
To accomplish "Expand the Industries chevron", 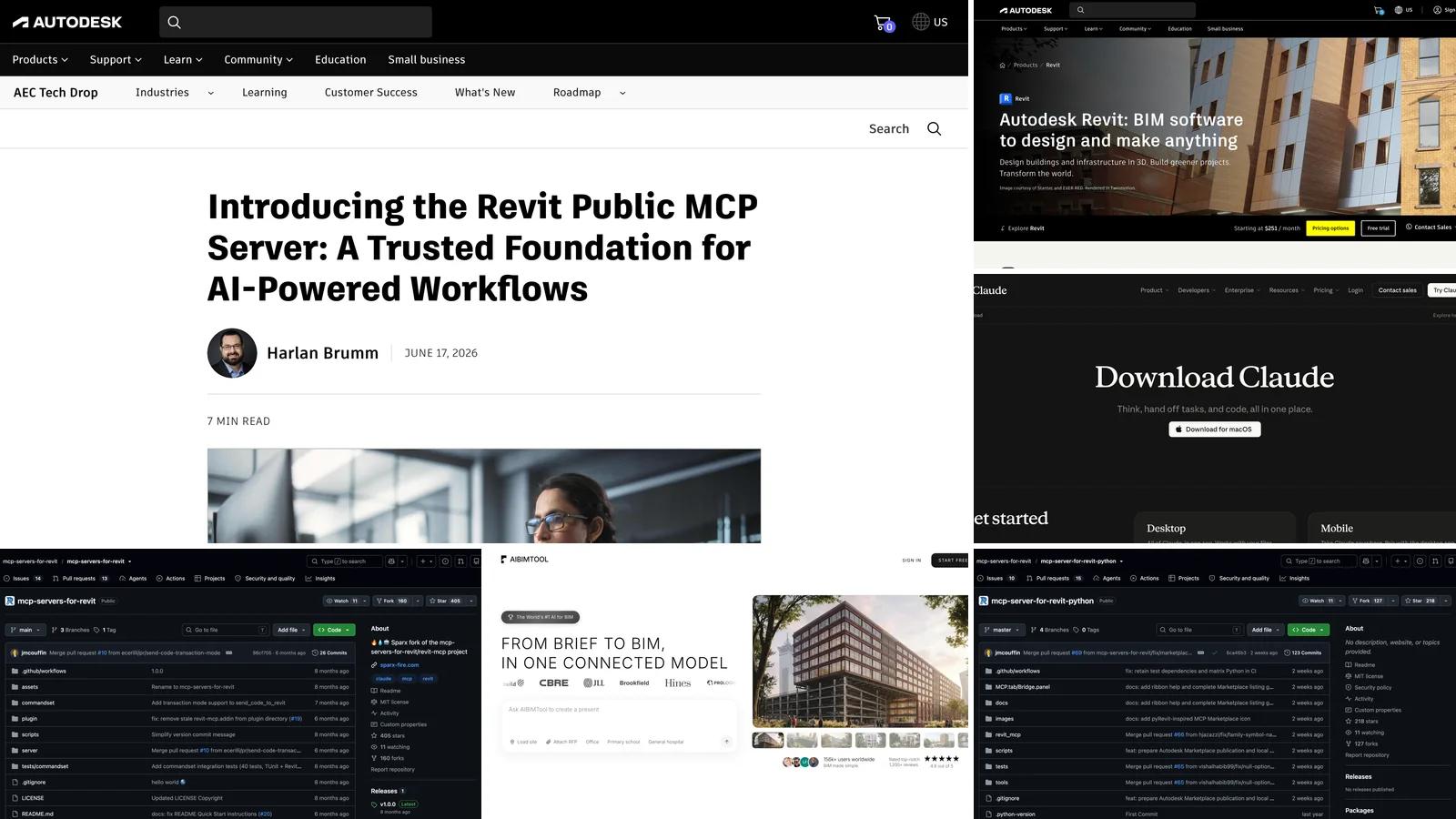I will [211, 93].
